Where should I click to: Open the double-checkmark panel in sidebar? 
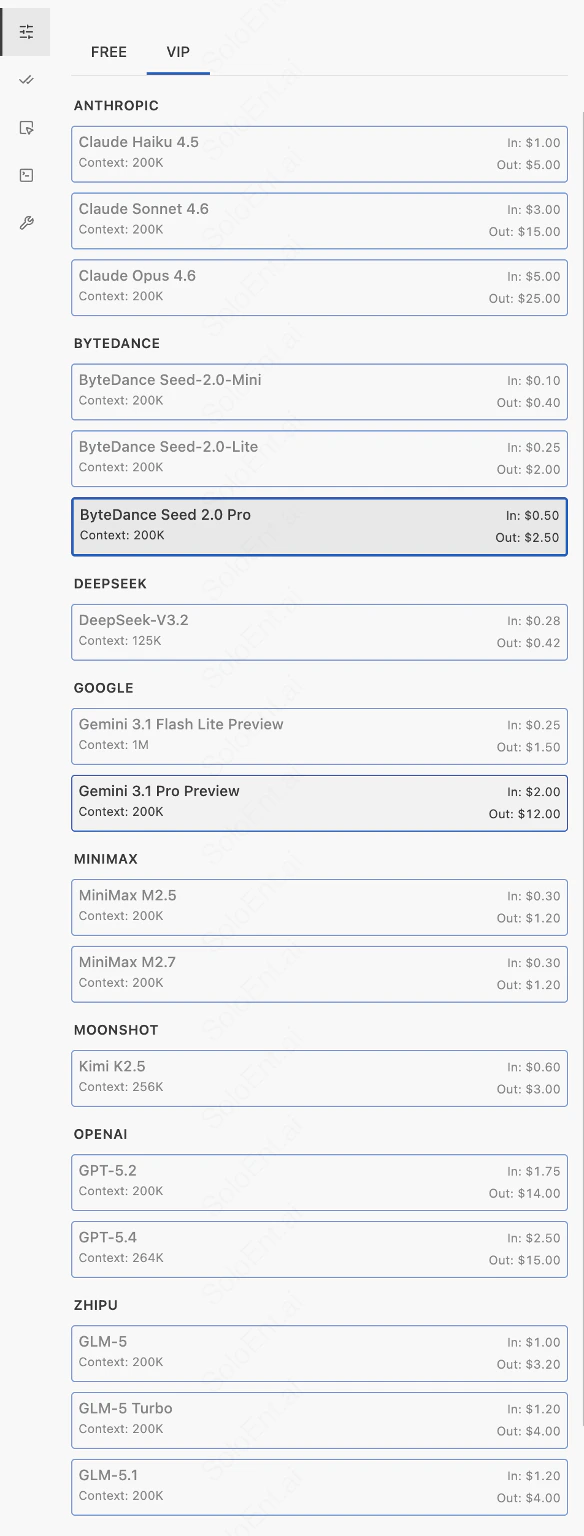24,79
